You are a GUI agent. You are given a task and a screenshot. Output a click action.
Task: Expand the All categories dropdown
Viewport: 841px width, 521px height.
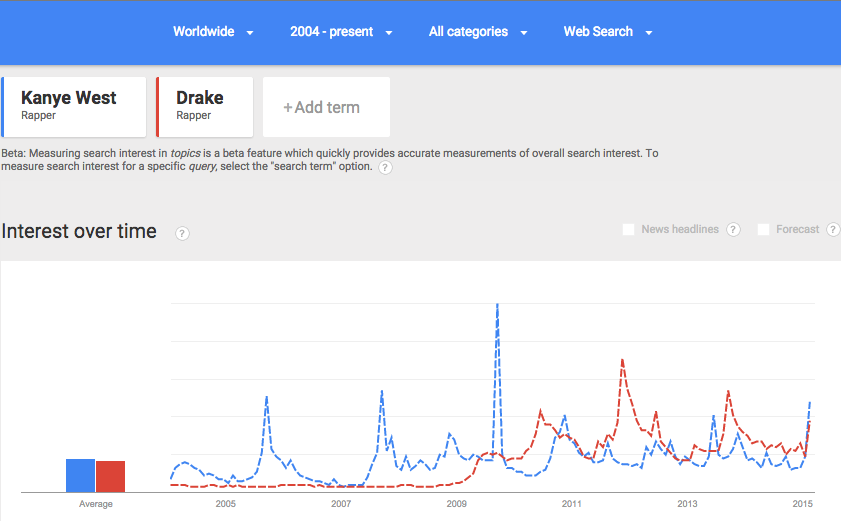(478, 32)
